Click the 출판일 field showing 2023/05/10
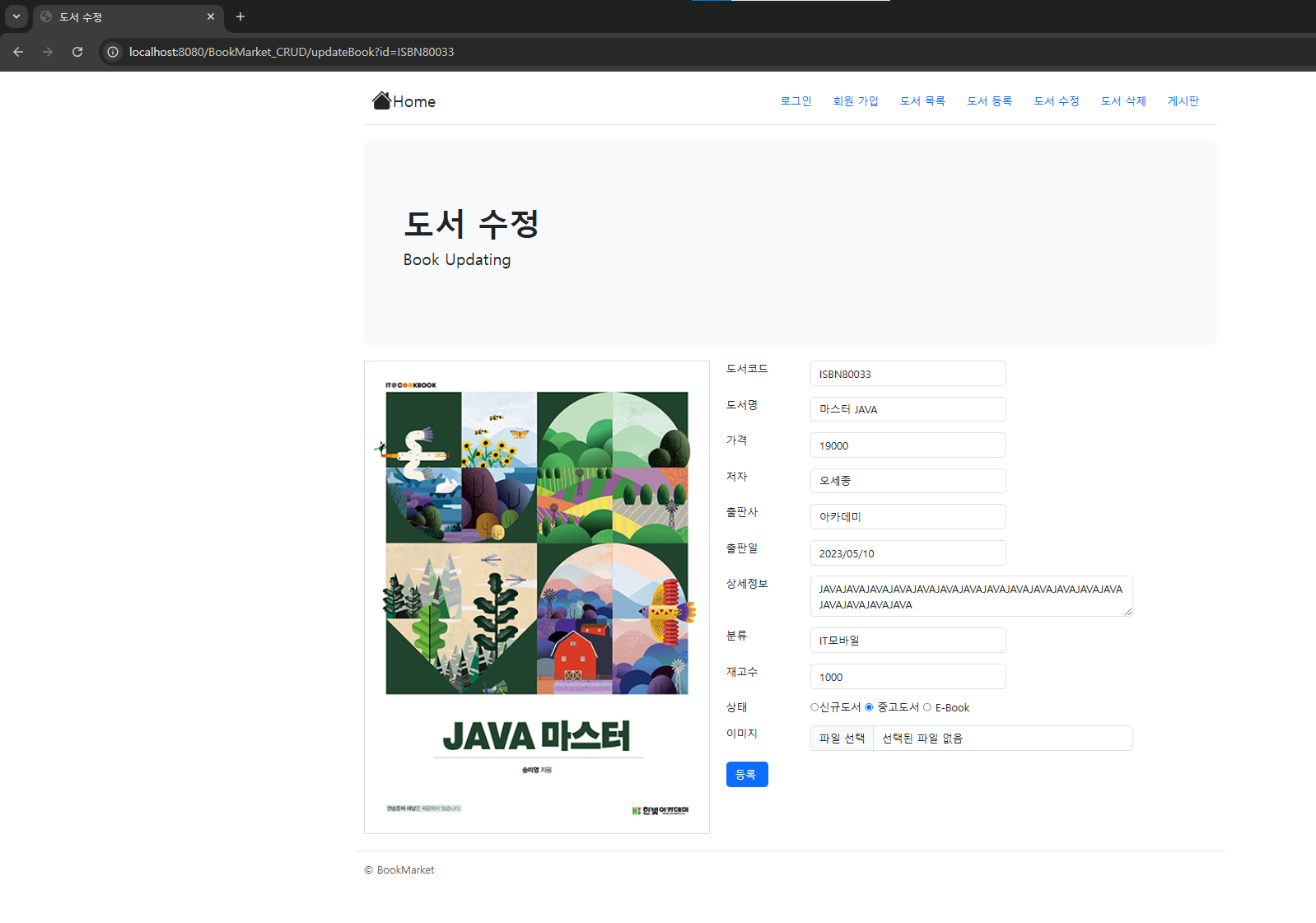The image size is (1316, 923). pos(908,553)
